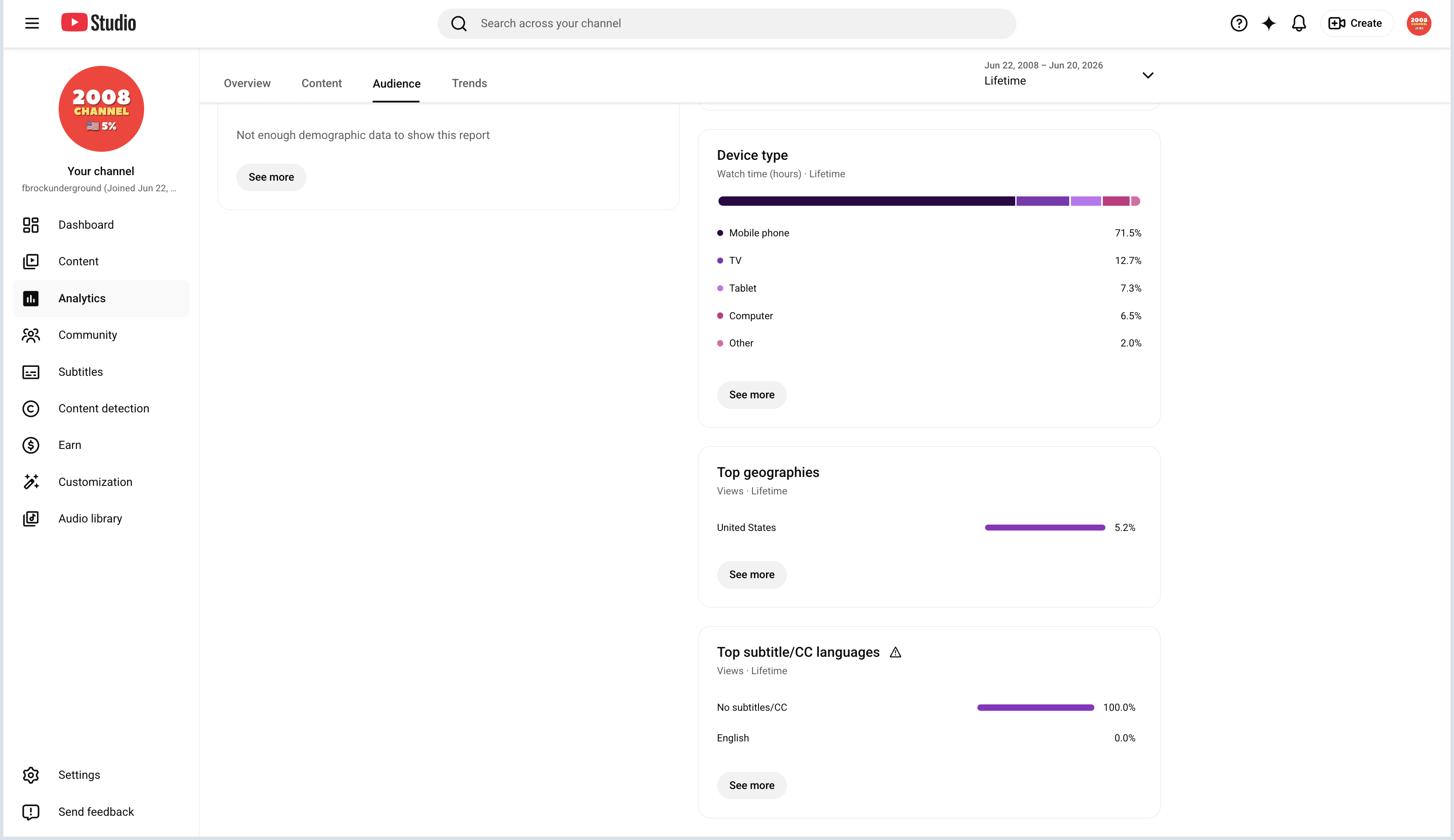
Task: Open the sparkle Ask Studio icon
Action: tap(1268, 23)
